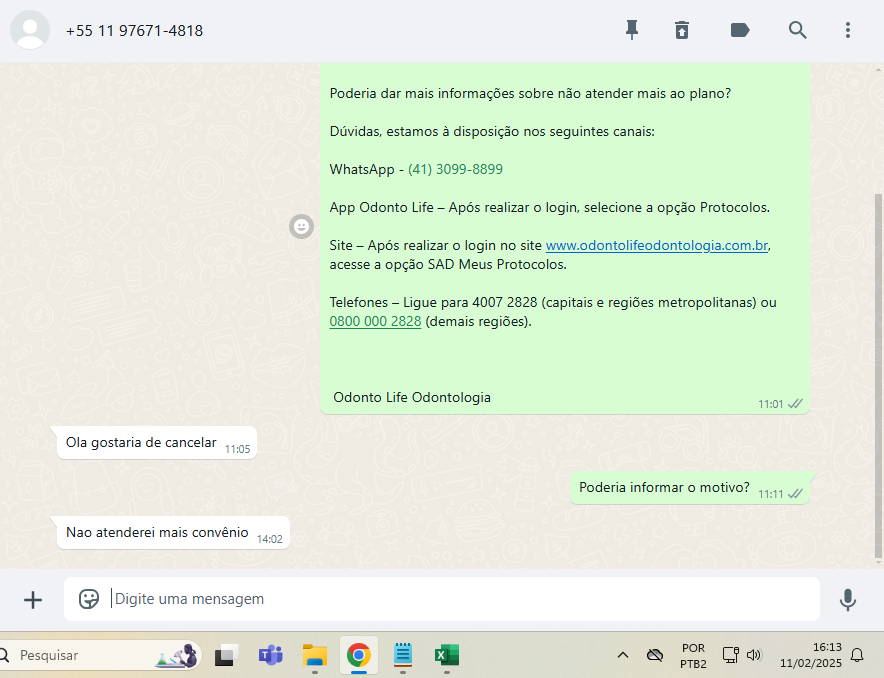Delete this chat using the trash icon
The width and height of the screenshot is (884, 678).
[682, 30]
